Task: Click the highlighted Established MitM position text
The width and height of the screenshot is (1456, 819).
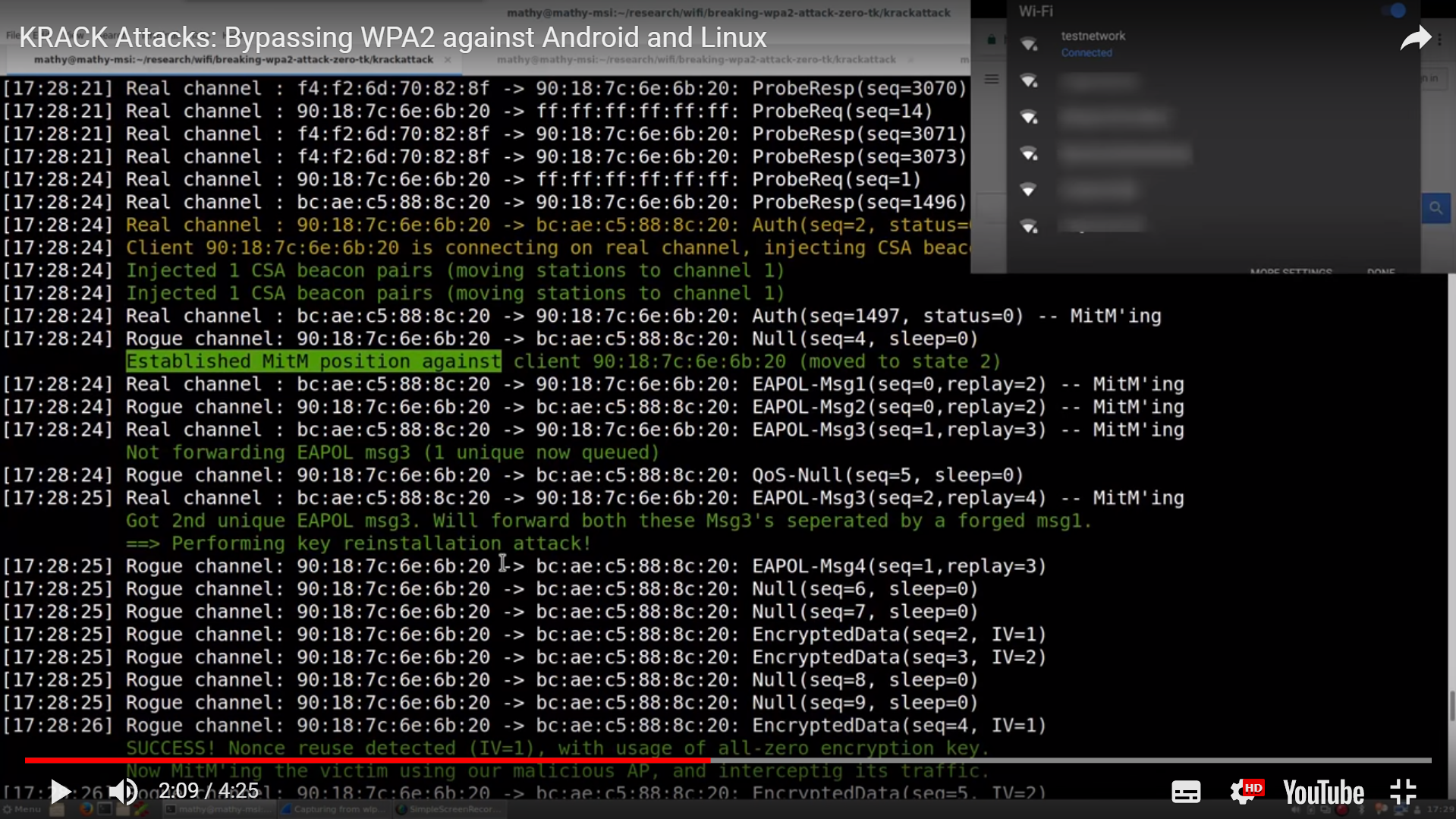Action: (x=313, y=361)
